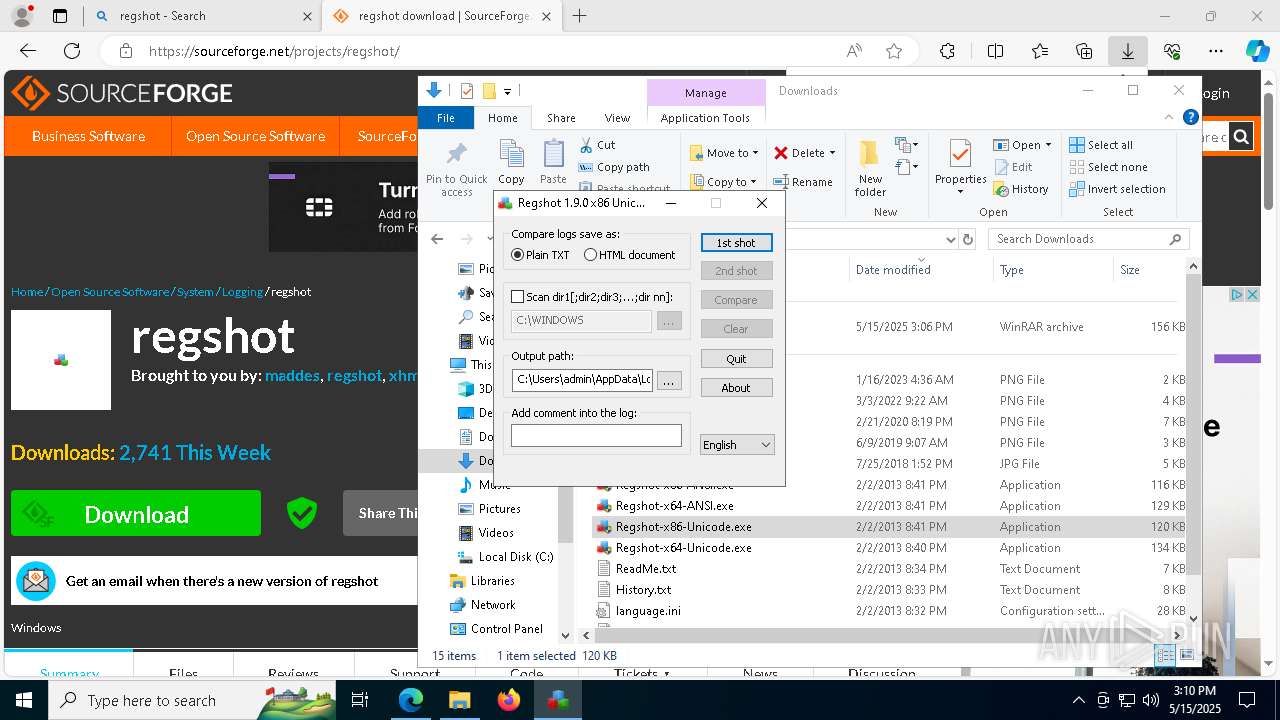Open Network in navigation pane
The width and height of the screenshot is (1280, 720).
[x=493, y=605]
